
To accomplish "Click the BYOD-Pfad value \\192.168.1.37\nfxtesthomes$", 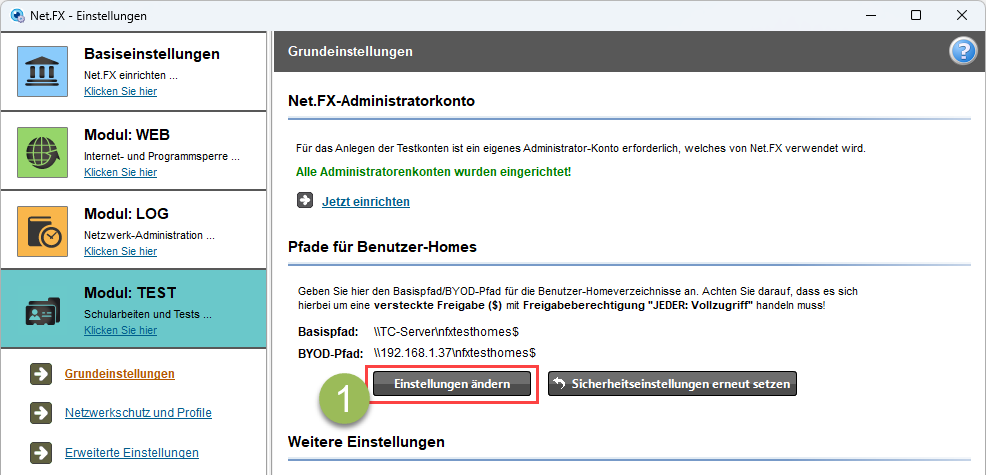I will [454, 352].
